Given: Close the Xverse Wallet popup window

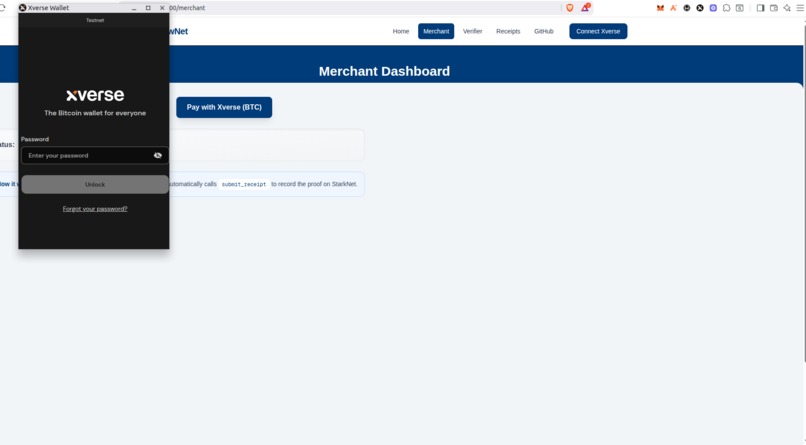Looking at the screenshot, I should coord(162,8).
